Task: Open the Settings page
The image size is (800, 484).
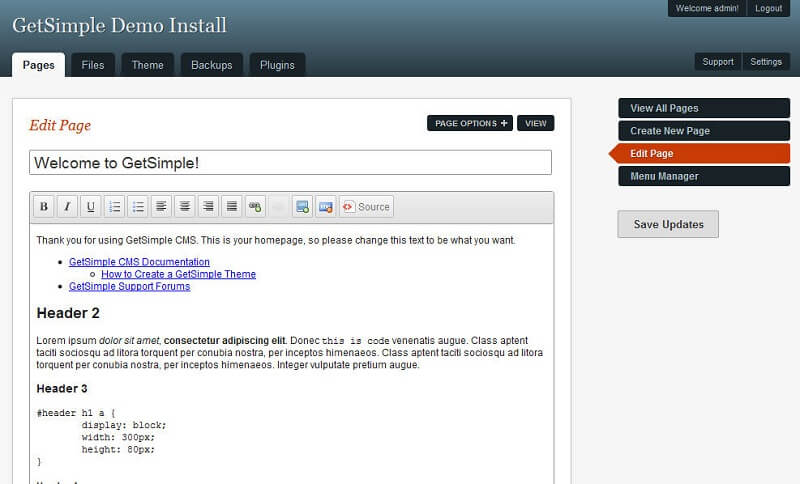Action: (766, 62)
